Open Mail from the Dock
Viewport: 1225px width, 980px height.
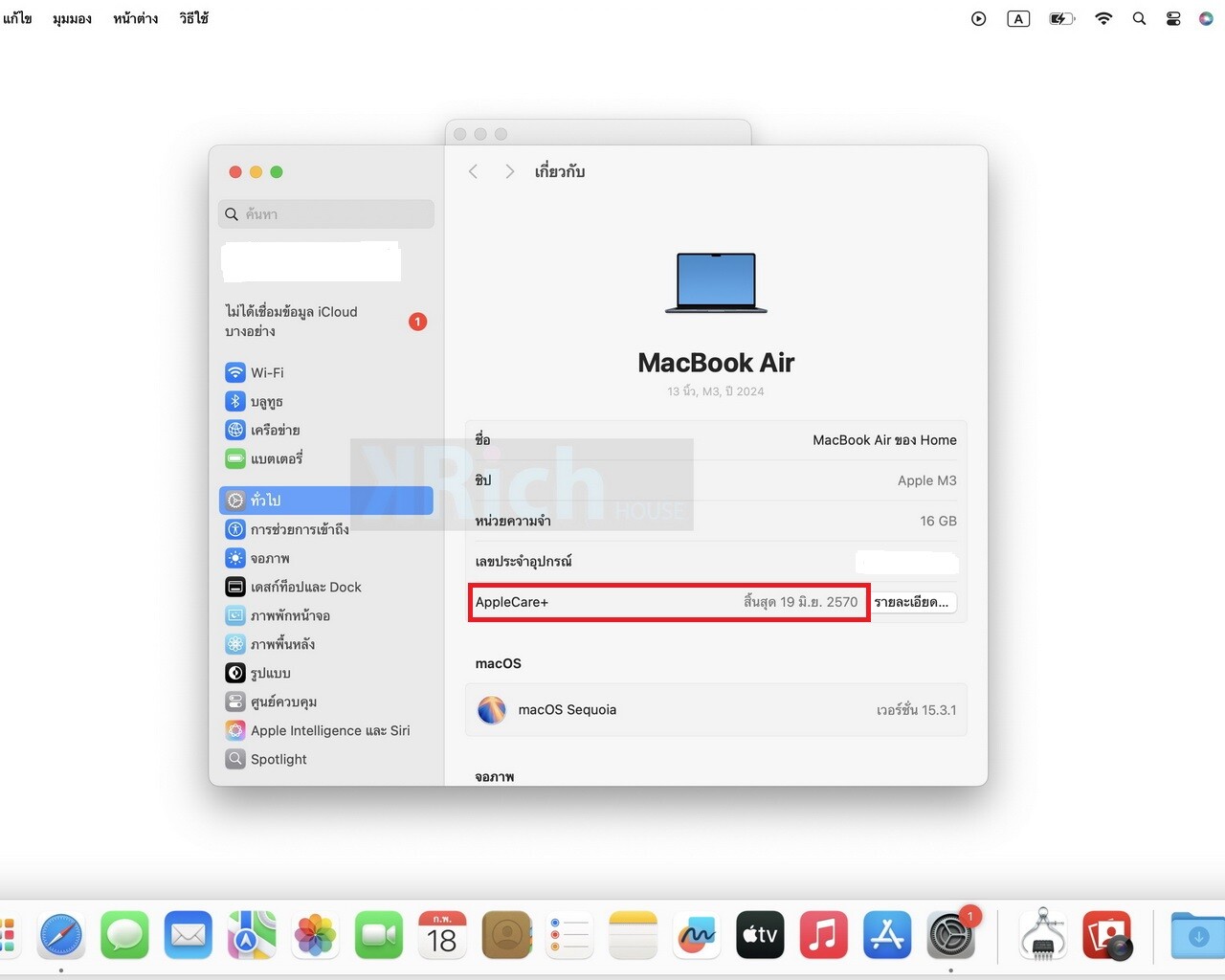pos(189,935)
